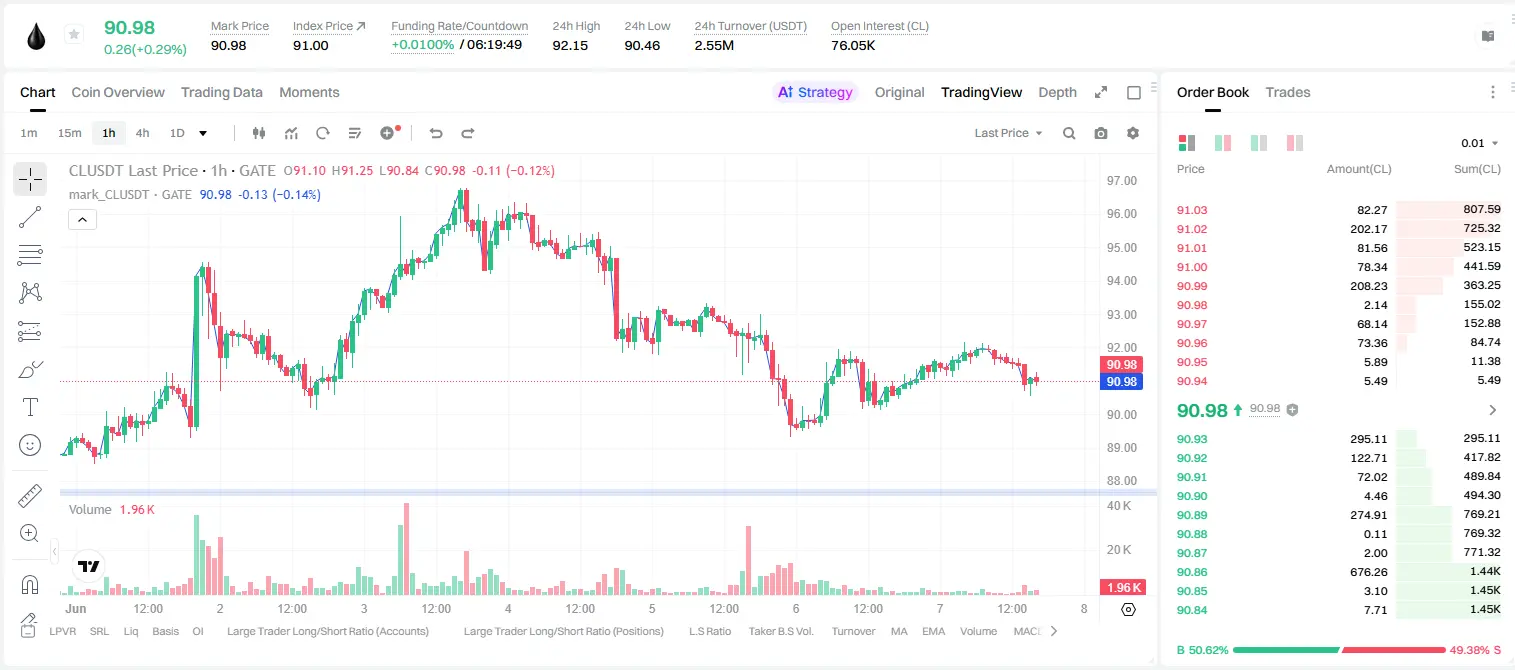Open the emoji icons tool
This screenshot has height=670, width=1515.
click(x=30, y=445)
